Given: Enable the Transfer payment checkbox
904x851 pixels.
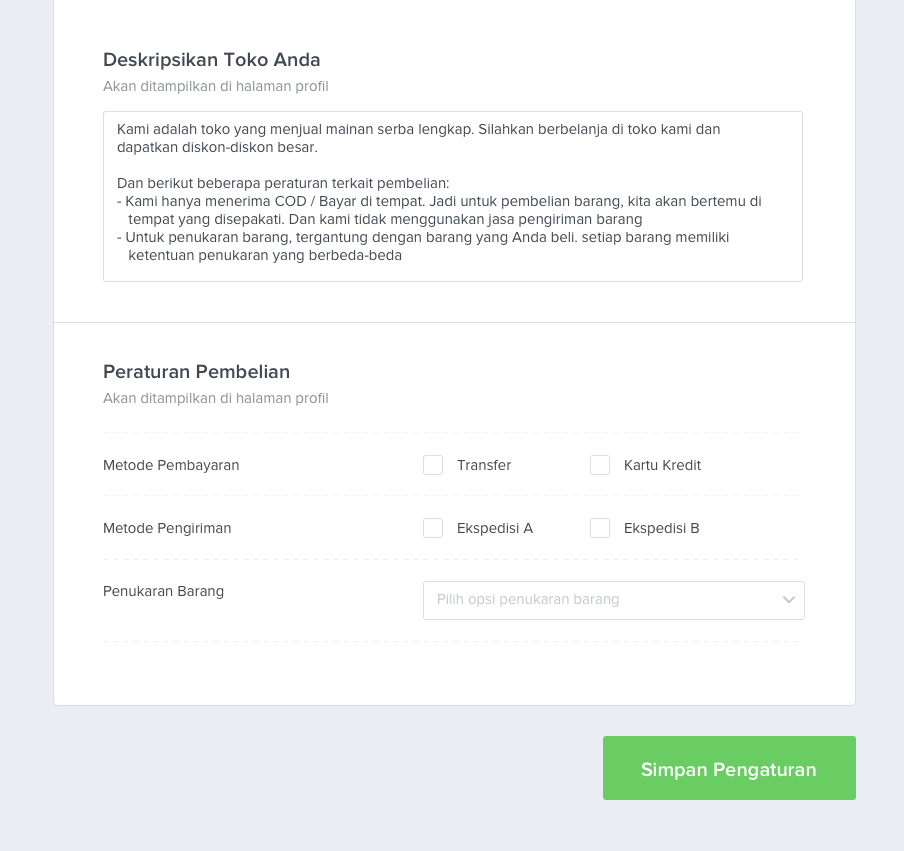Looking at the screenshot, I should pyautogui.click(x=432, y=465).
